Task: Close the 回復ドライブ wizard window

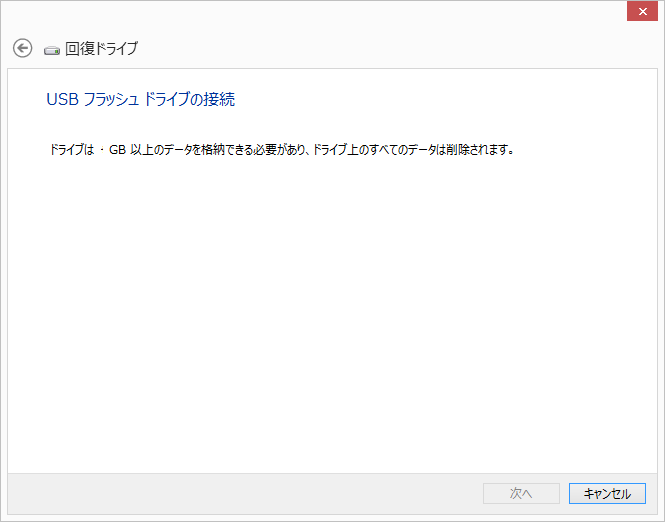Action: click(x=642, y=11)
